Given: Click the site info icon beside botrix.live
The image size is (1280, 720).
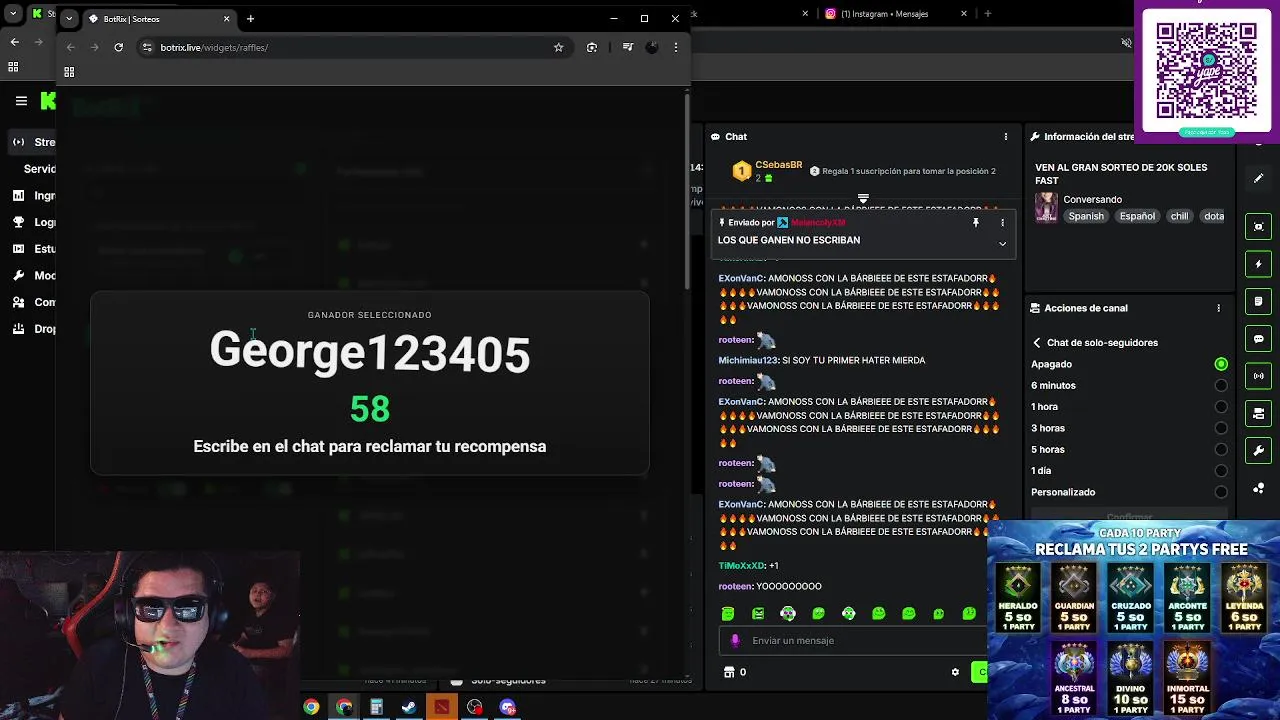Looking at the screenshot, I should click(147, 47).
